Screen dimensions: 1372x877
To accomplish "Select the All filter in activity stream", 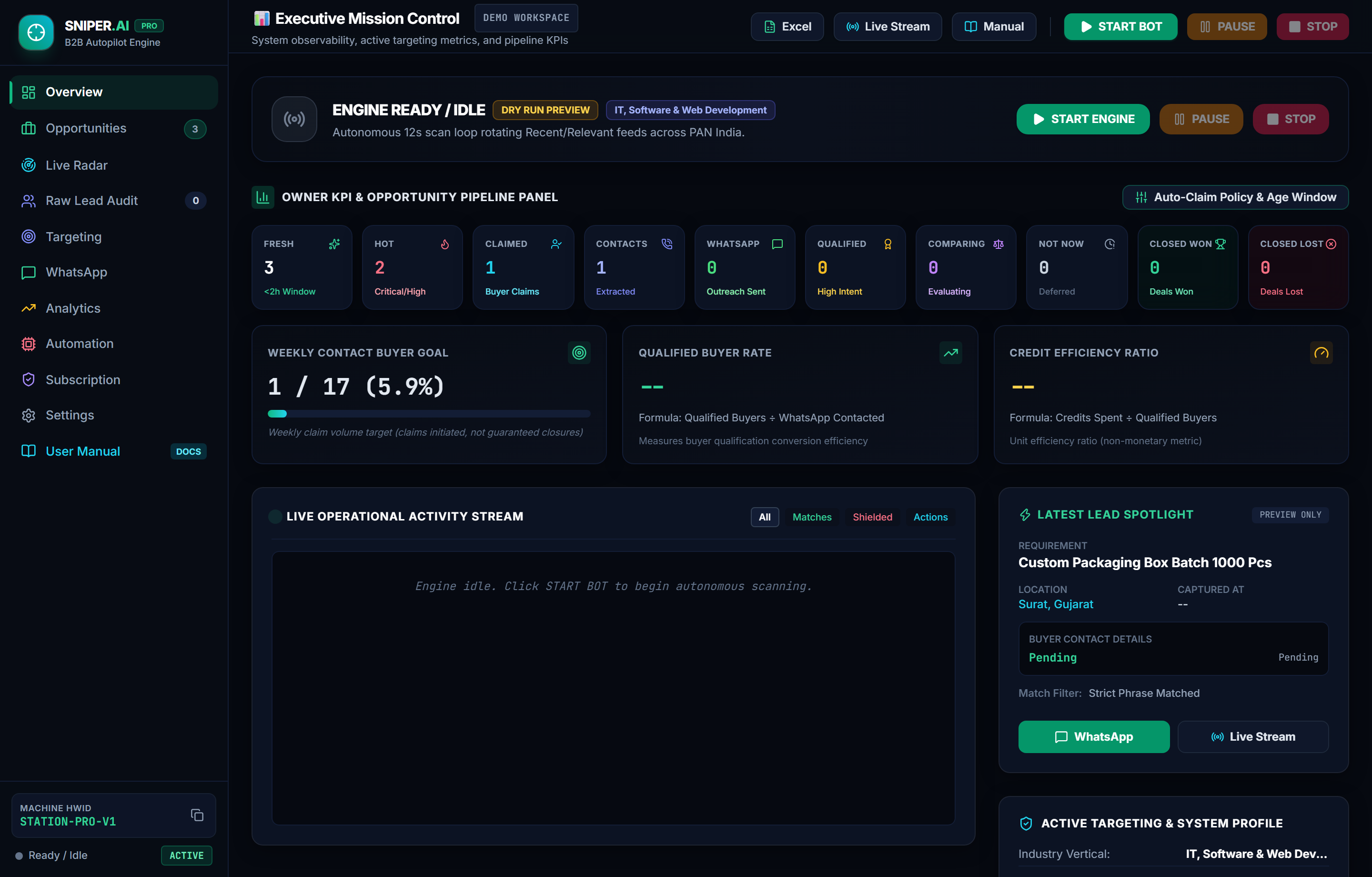I will [765, 517].
